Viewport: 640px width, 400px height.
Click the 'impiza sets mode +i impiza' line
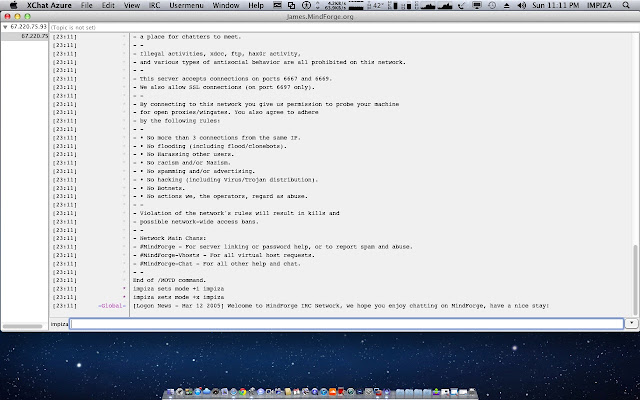pos(178,289)
